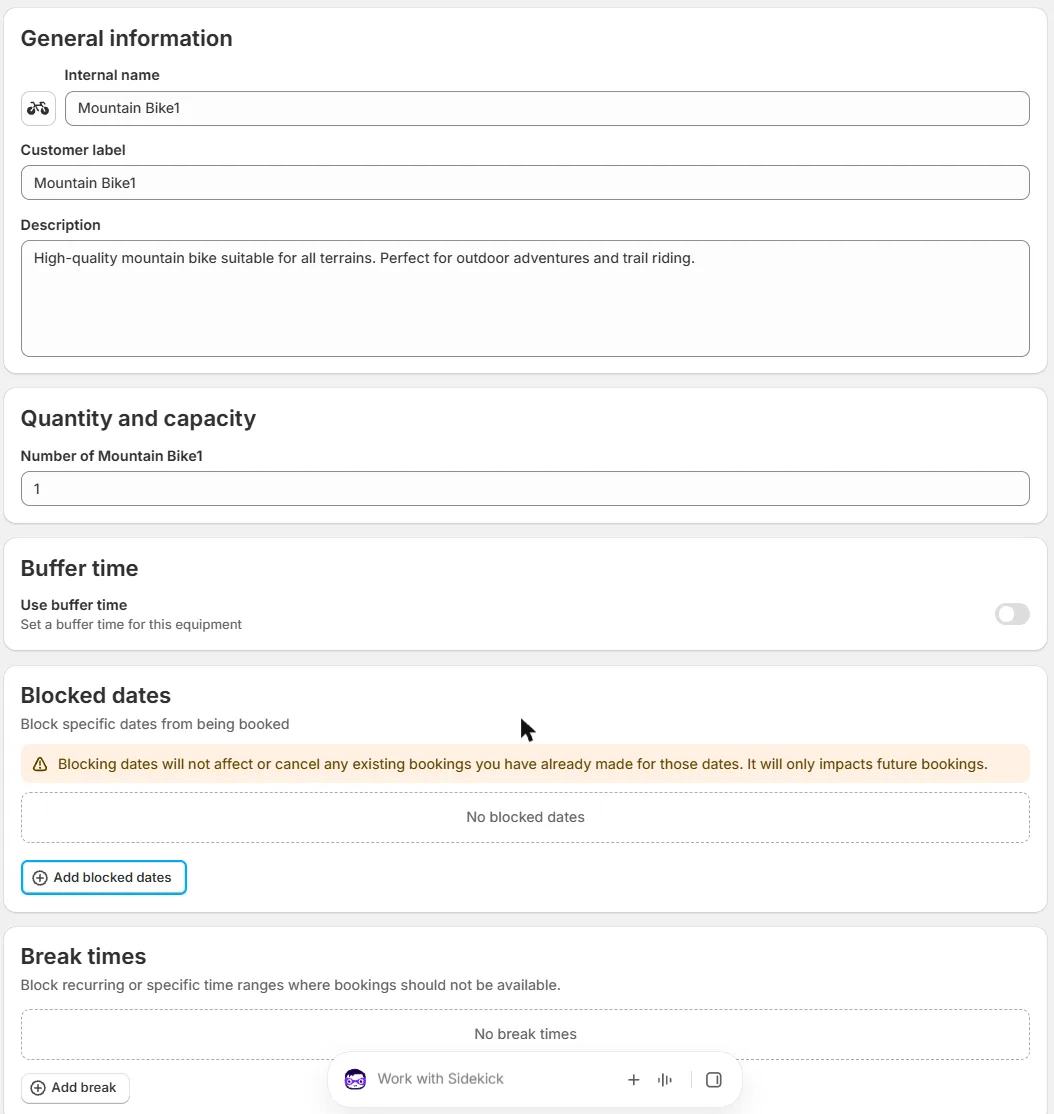Click the 'Set a buffer time for this equipment' text
1054x1114 pixels.
pos(131,624)
